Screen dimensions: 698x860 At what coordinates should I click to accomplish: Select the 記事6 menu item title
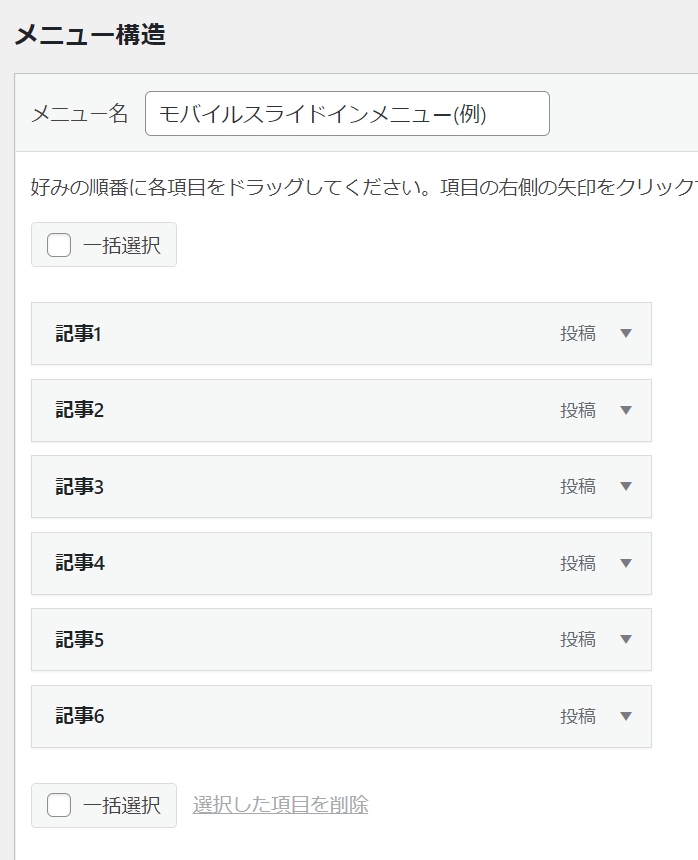point(80,716)
